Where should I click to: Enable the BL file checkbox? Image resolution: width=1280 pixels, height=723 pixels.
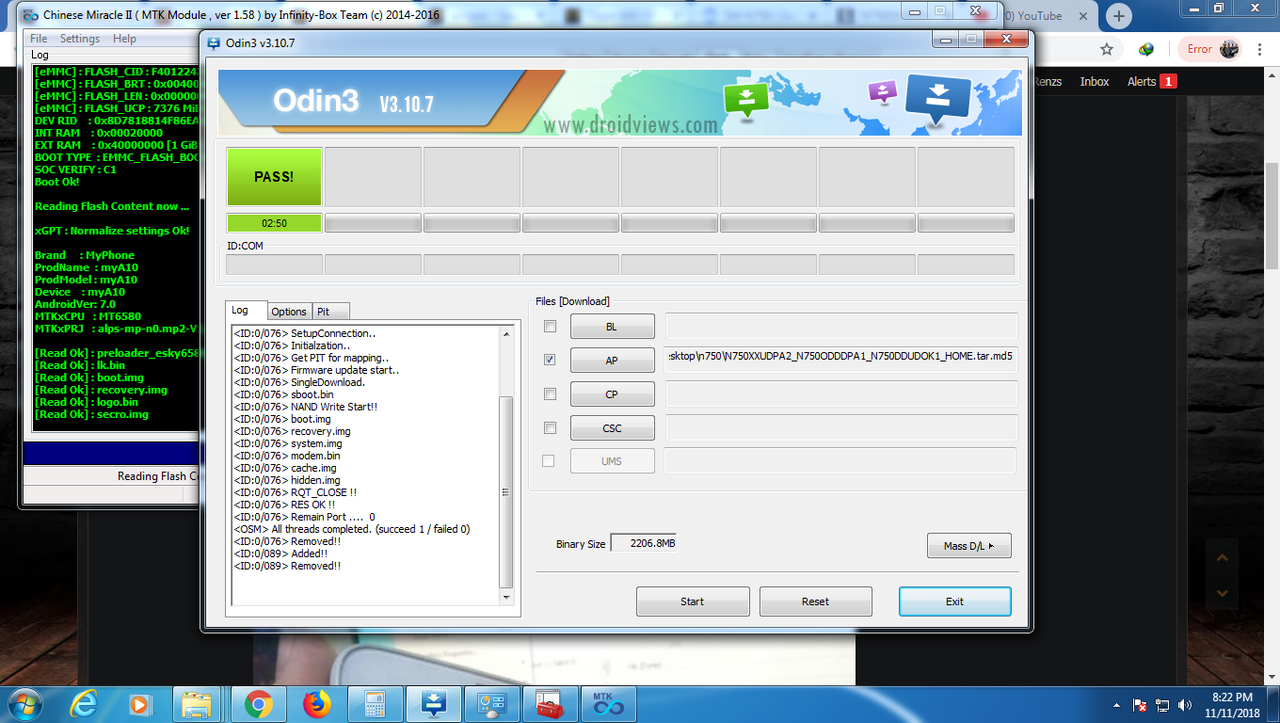(549, 327)
